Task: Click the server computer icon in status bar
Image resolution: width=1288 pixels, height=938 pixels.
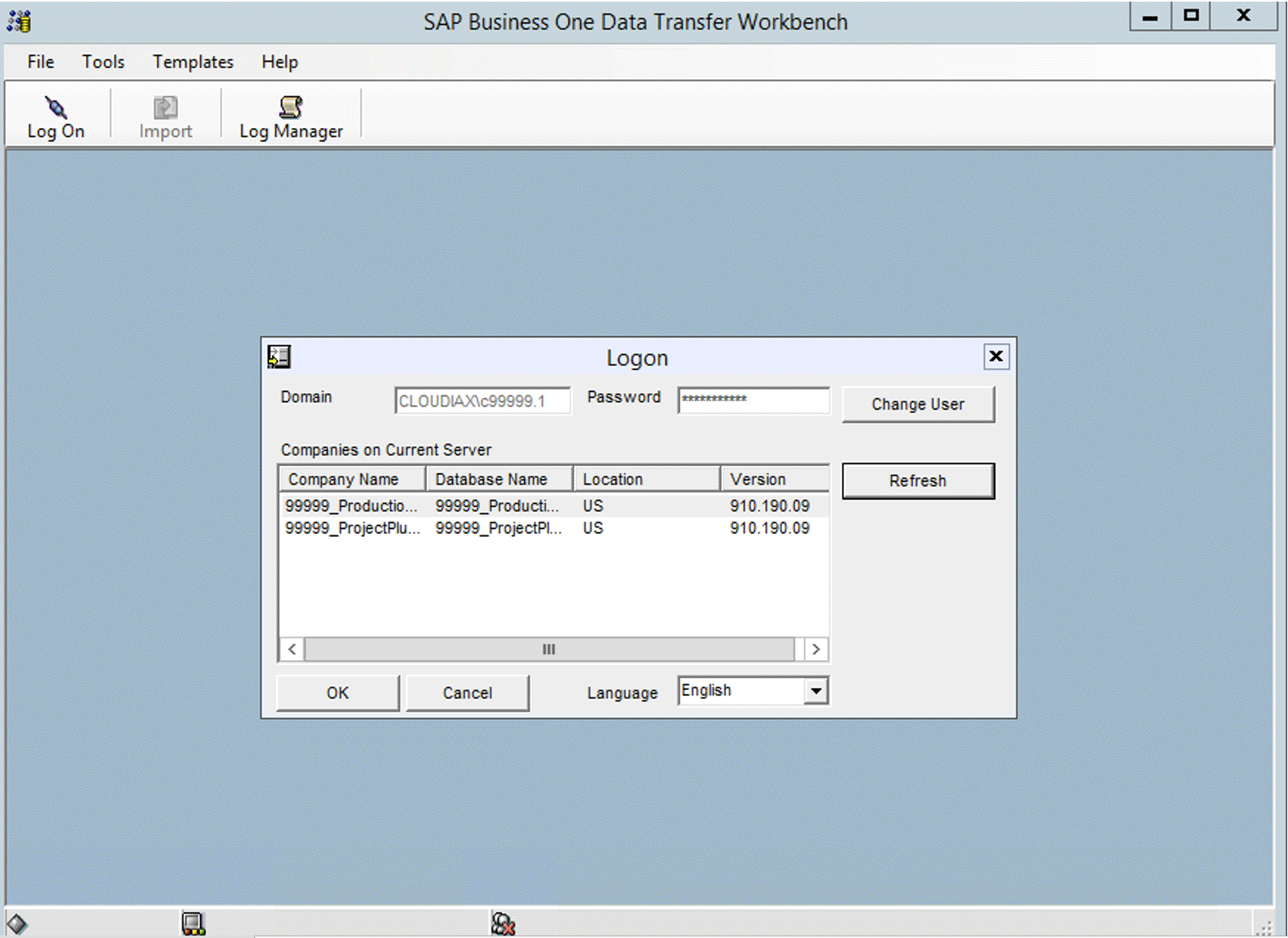Action: 194,923
